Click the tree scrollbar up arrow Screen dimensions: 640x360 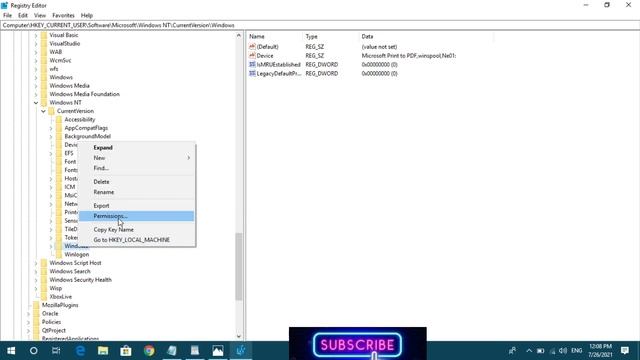239,36
